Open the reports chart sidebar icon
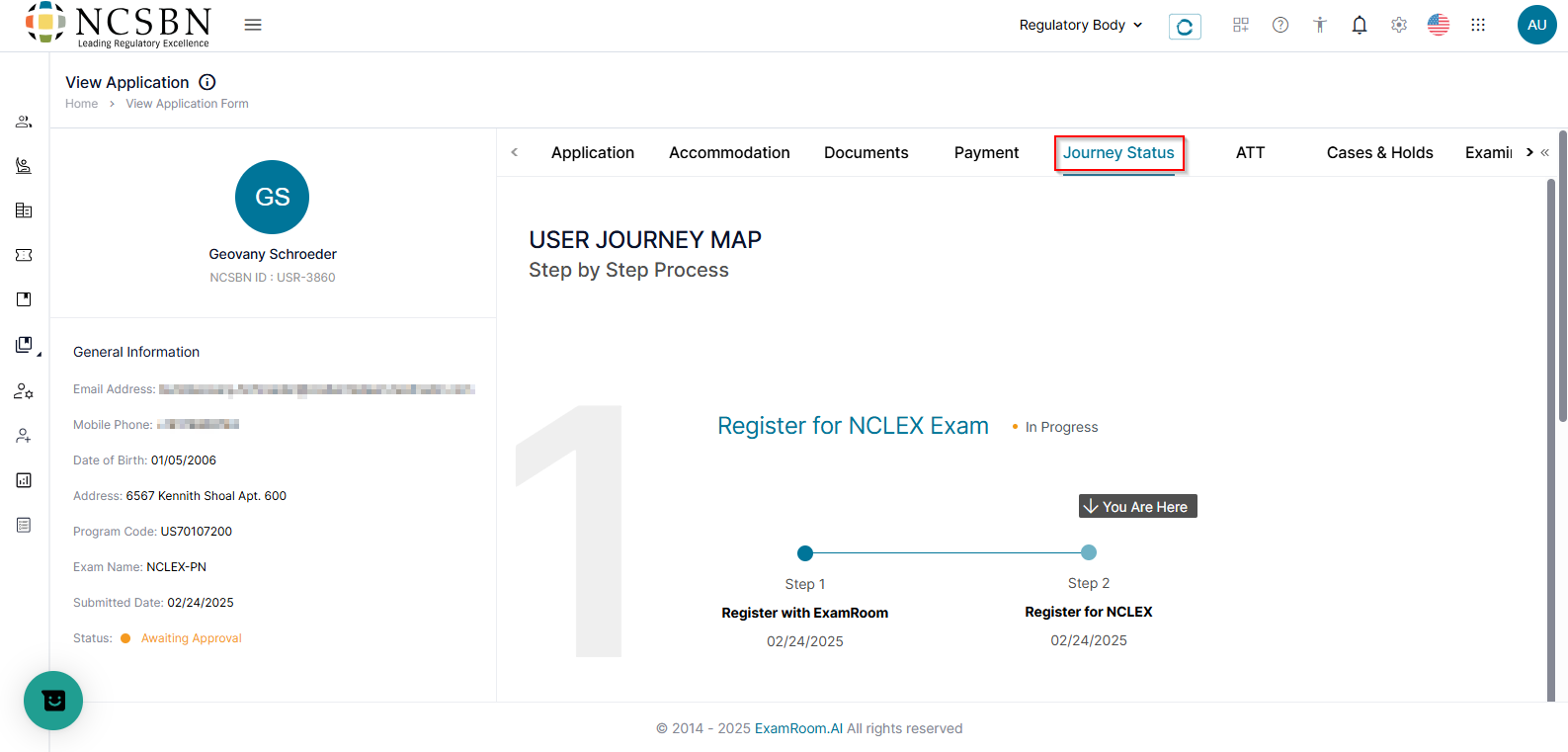This screenshot has height=752, width=1568. point(24,480)
